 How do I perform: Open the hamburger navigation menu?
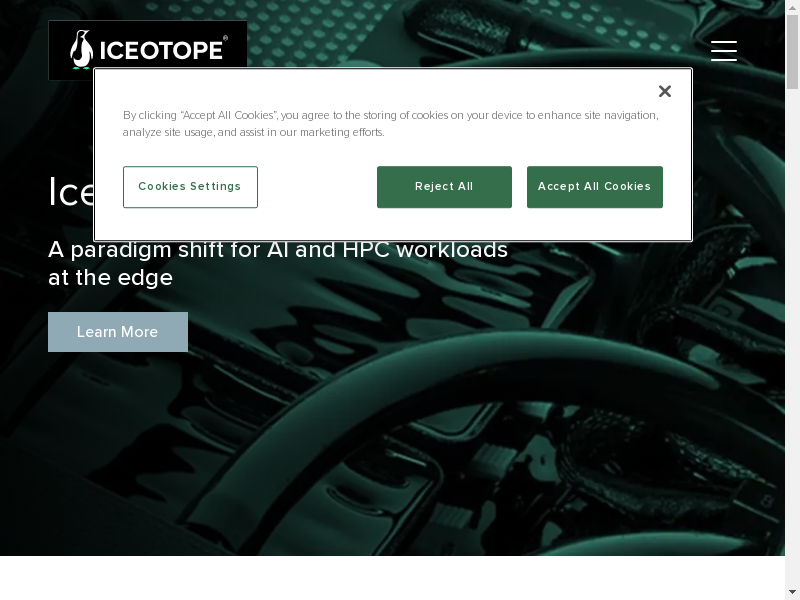click(724, 51)
